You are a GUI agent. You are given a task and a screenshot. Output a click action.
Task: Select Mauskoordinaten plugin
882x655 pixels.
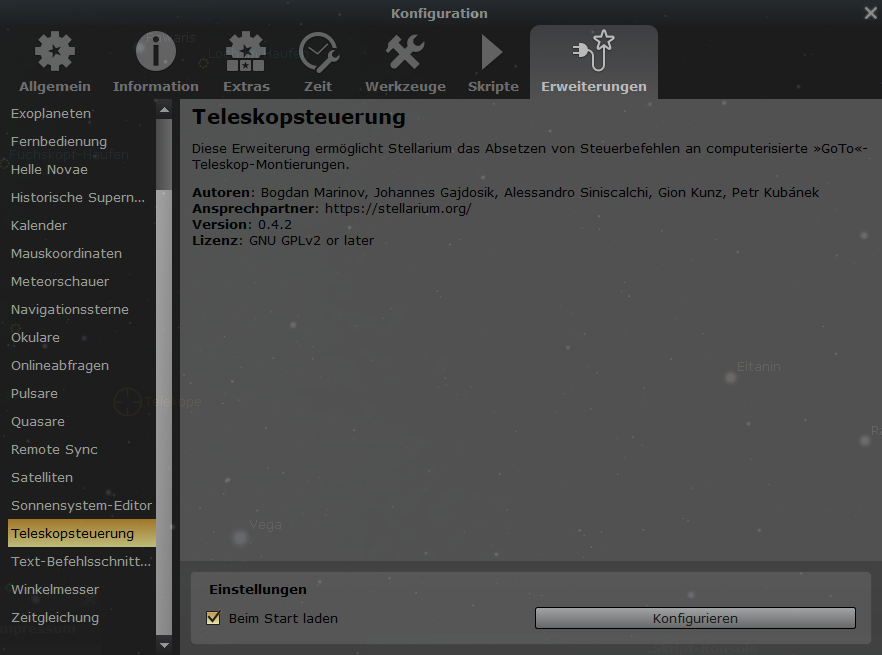point(82,254)
